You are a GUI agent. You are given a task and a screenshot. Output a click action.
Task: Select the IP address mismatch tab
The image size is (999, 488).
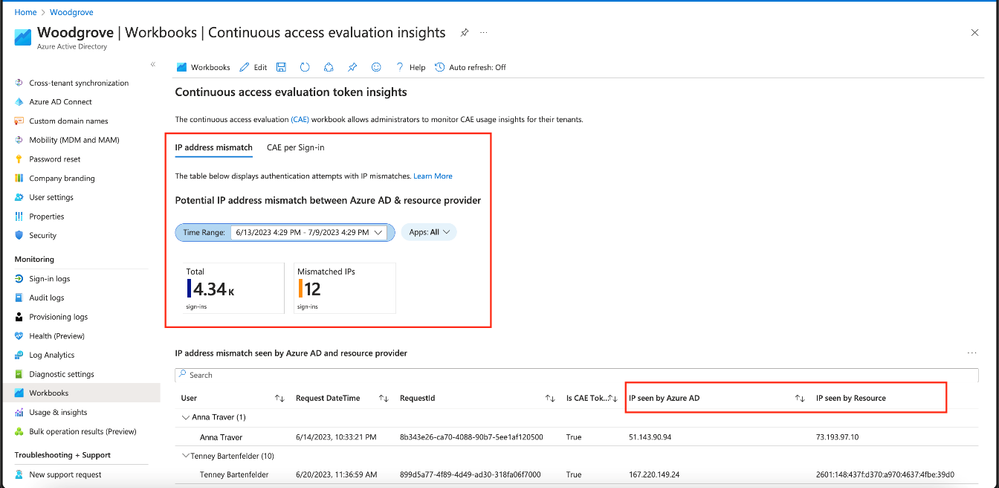tap(213, 147)
